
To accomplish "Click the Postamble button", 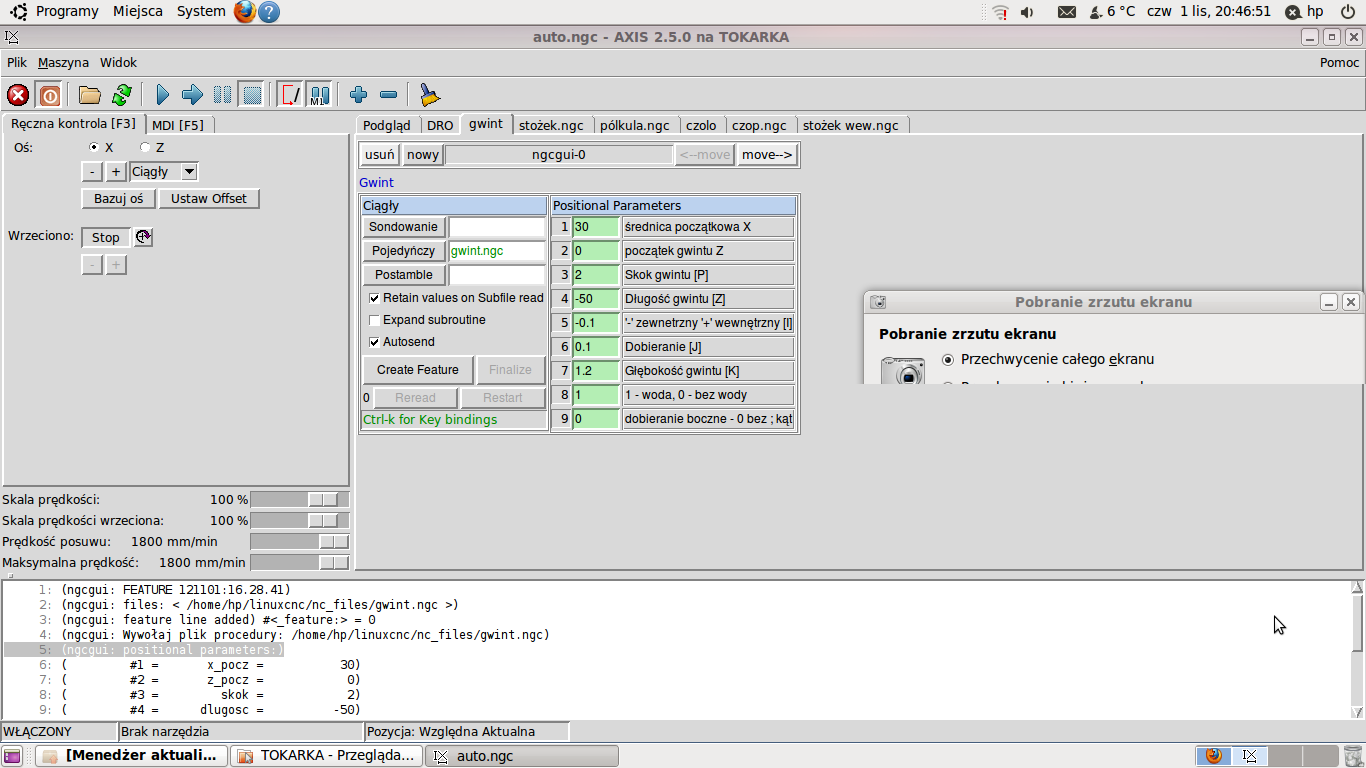I will click(x=404, y=275).
